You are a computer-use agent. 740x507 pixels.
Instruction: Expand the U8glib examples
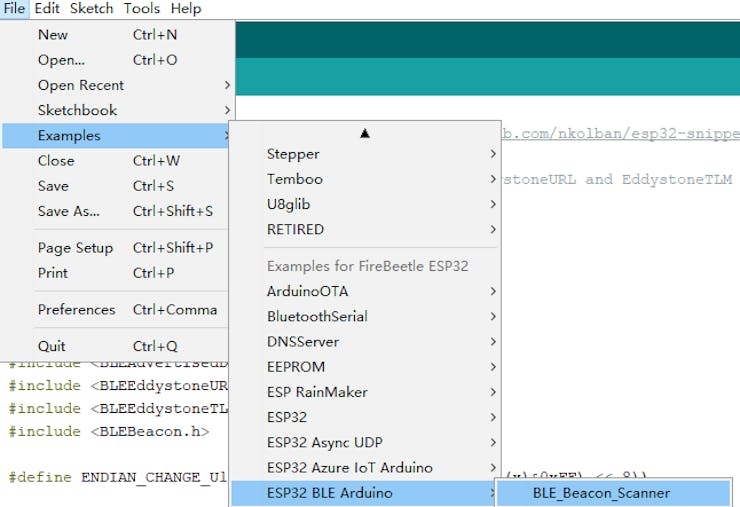pos(365,204)
